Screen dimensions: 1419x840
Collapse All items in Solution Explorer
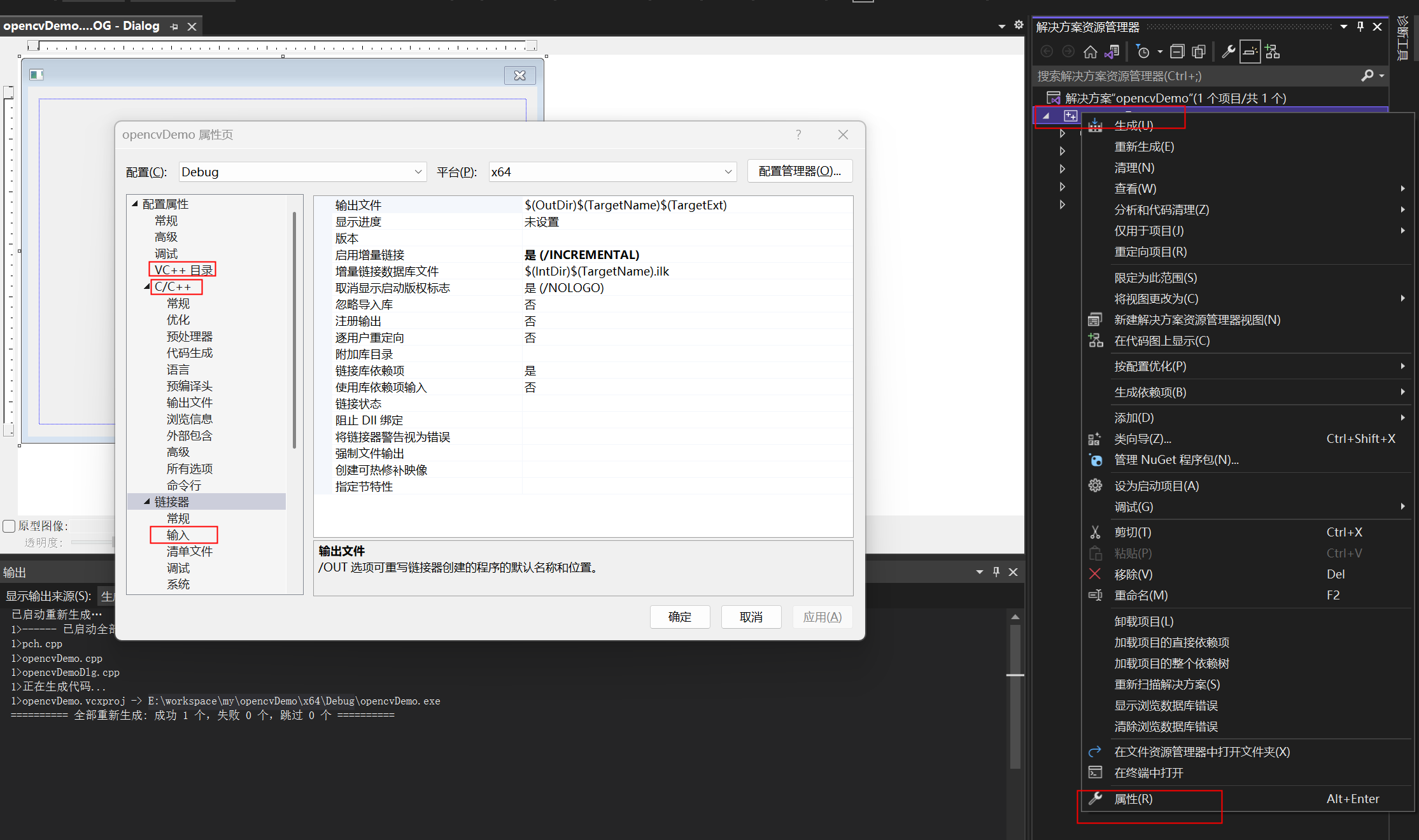(1177, 52)
